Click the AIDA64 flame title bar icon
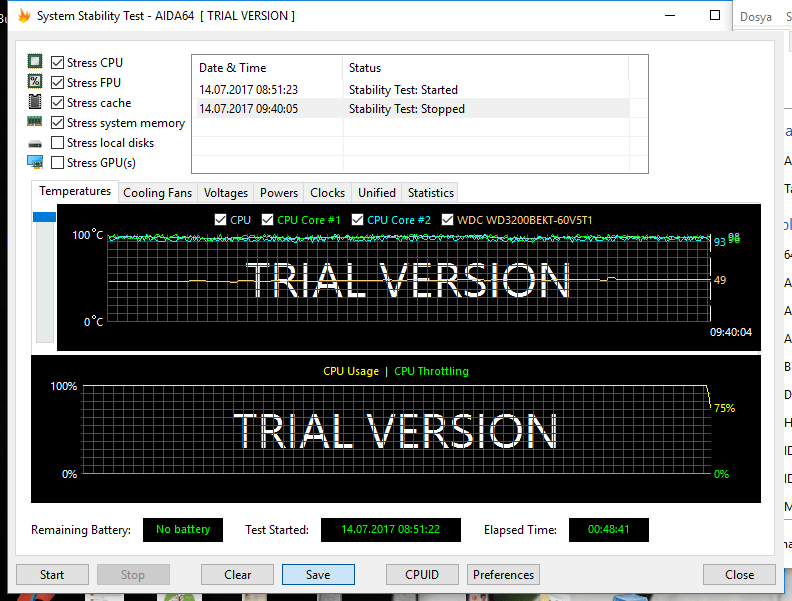 pos(24,16)
